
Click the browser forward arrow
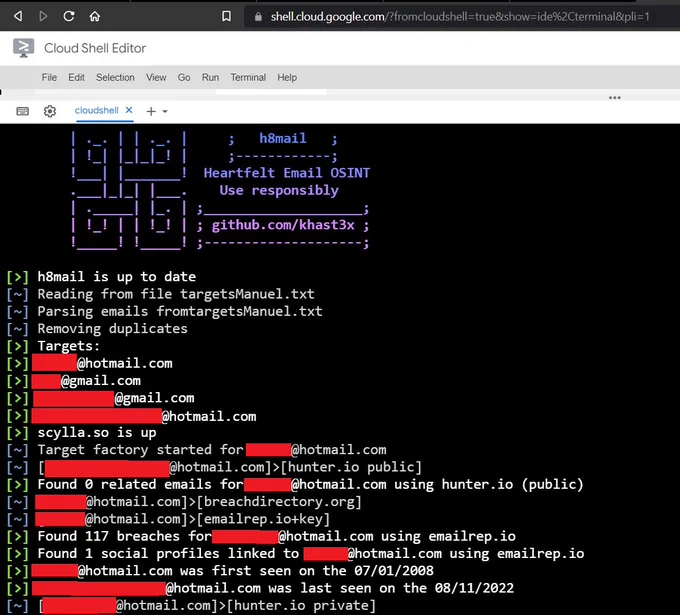coord(43,16)
